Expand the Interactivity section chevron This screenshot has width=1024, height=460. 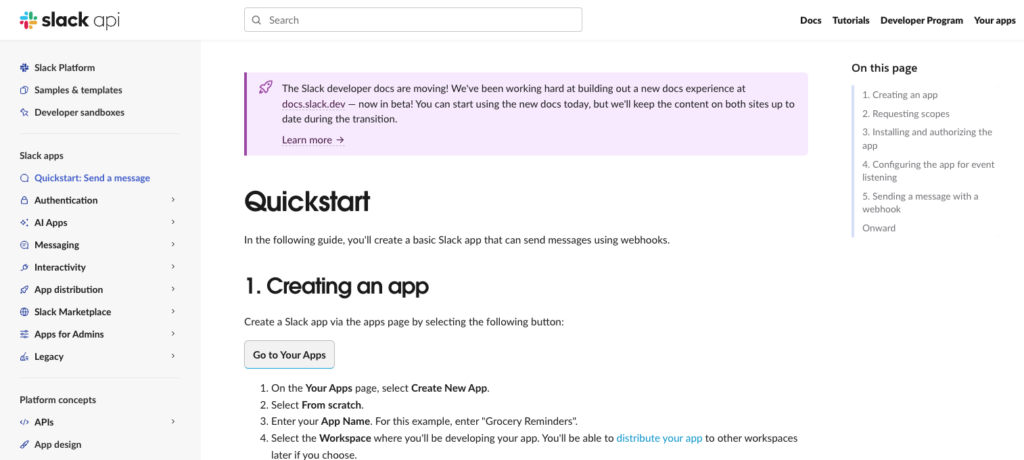173,267
